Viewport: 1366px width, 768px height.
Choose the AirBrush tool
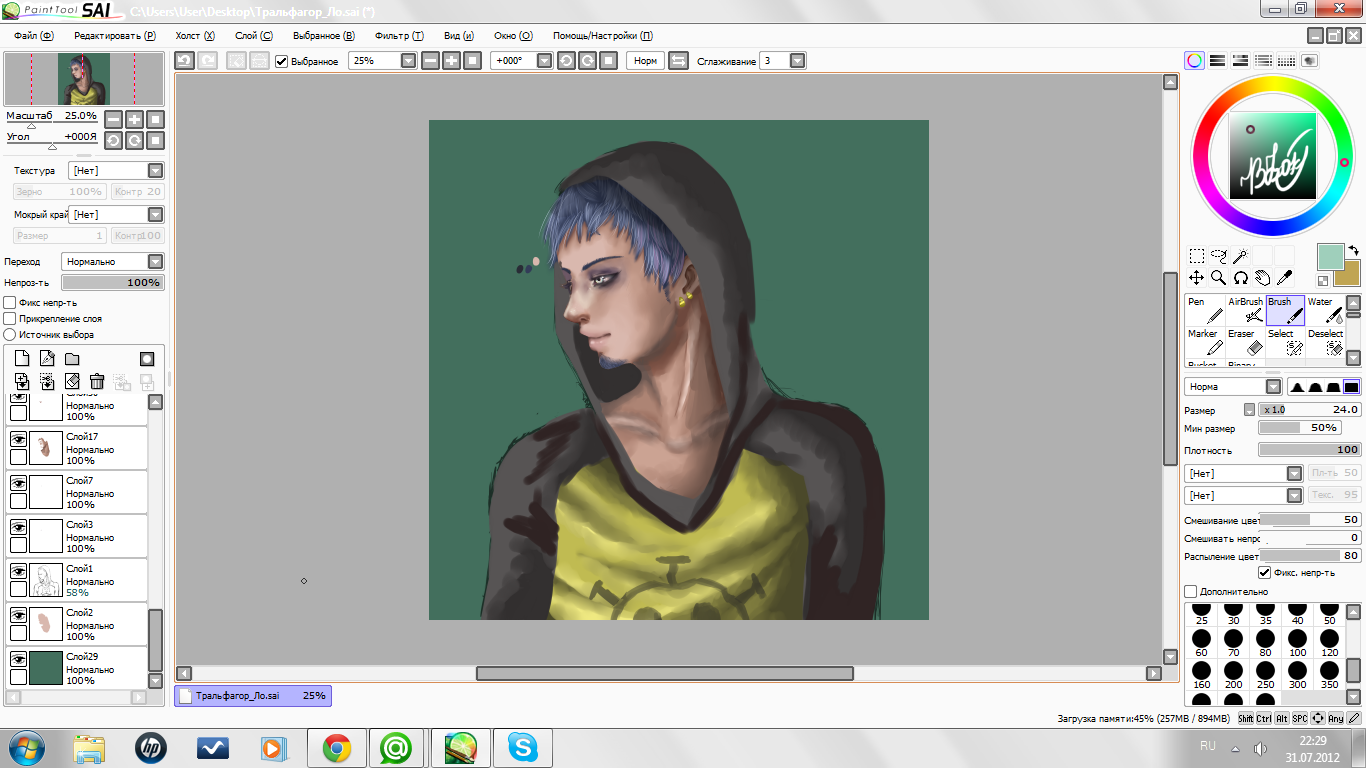[1246, 310]
